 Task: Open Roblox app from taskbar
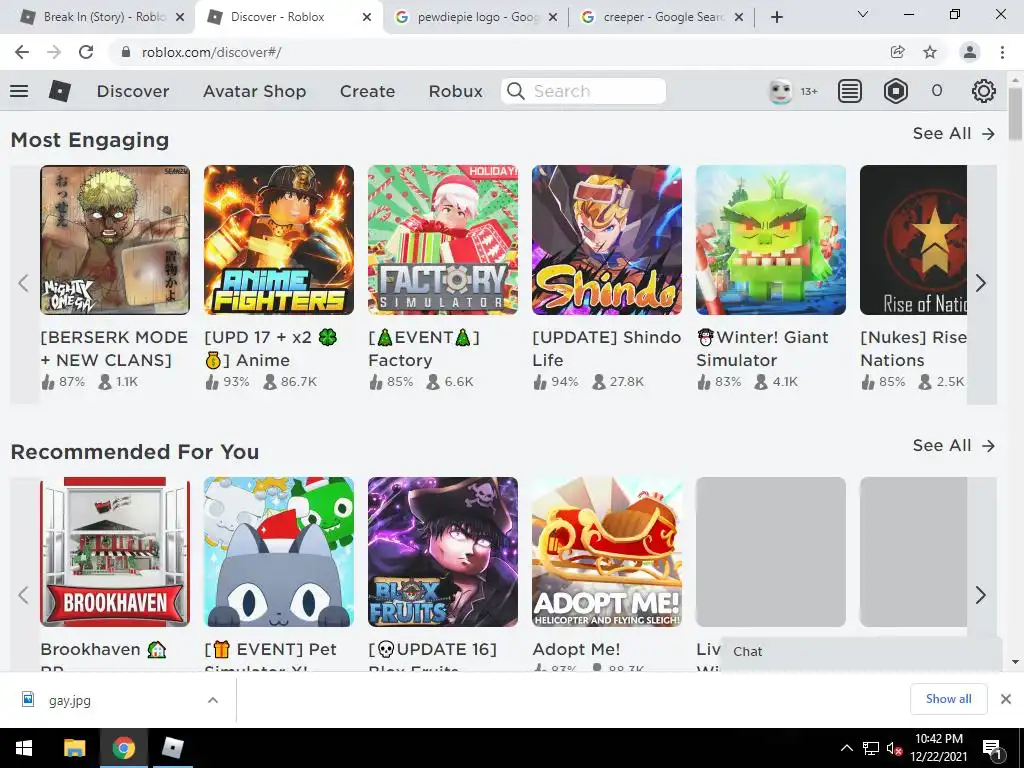[172, 748]
